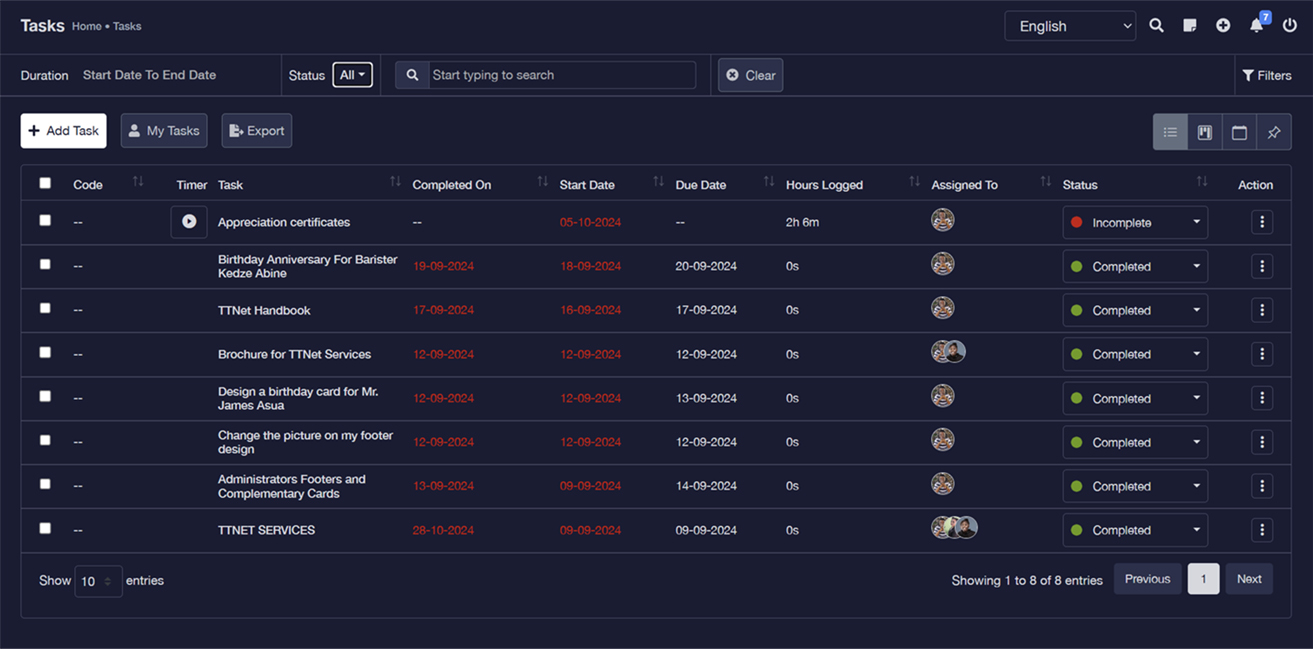
Task: Click the plus circle quick-add icon
Action: pos(1223,26)
